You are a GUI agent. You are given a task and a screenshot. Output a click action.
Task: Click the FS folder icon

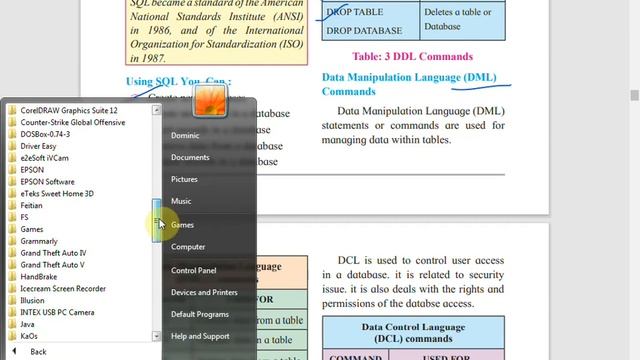12,217
